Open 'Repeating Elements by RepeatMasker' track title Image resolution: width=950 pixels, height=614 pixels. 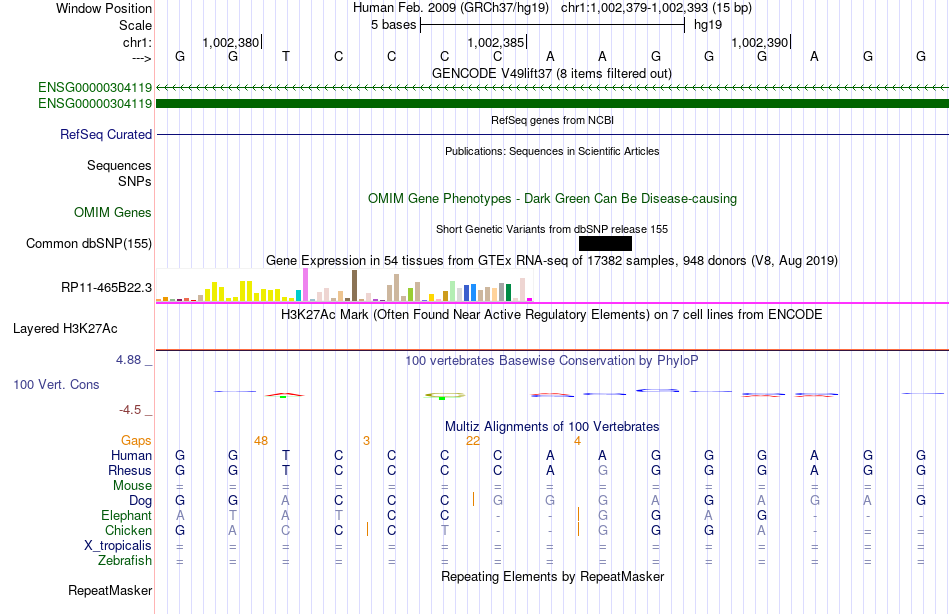click(x=552, y=576)
